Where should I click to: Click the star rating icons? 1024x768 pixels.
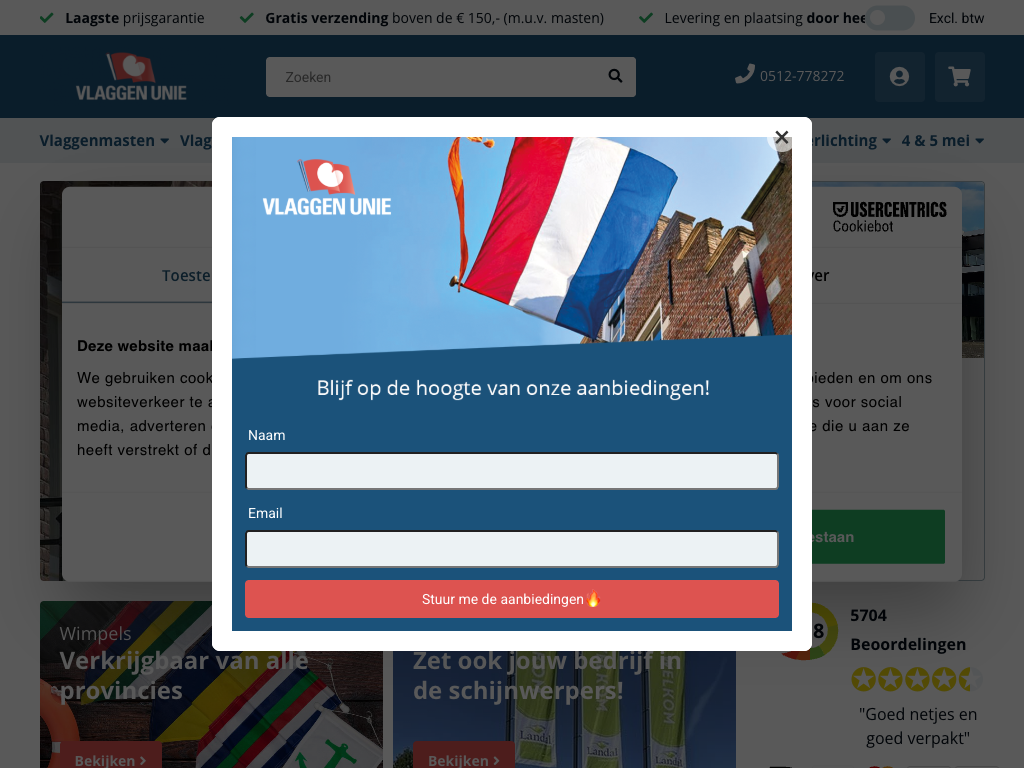point(916,679)
